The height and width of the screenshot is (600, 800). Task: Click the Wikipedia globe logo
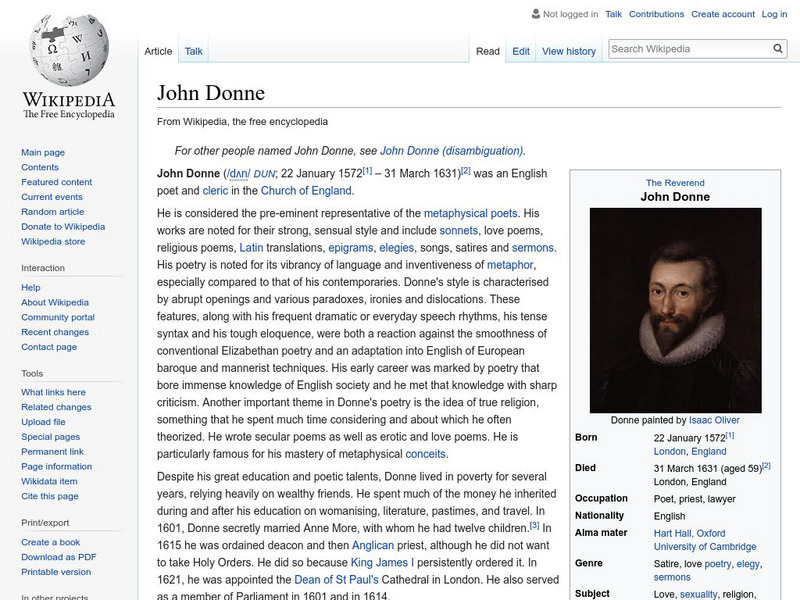coord(68,50)
